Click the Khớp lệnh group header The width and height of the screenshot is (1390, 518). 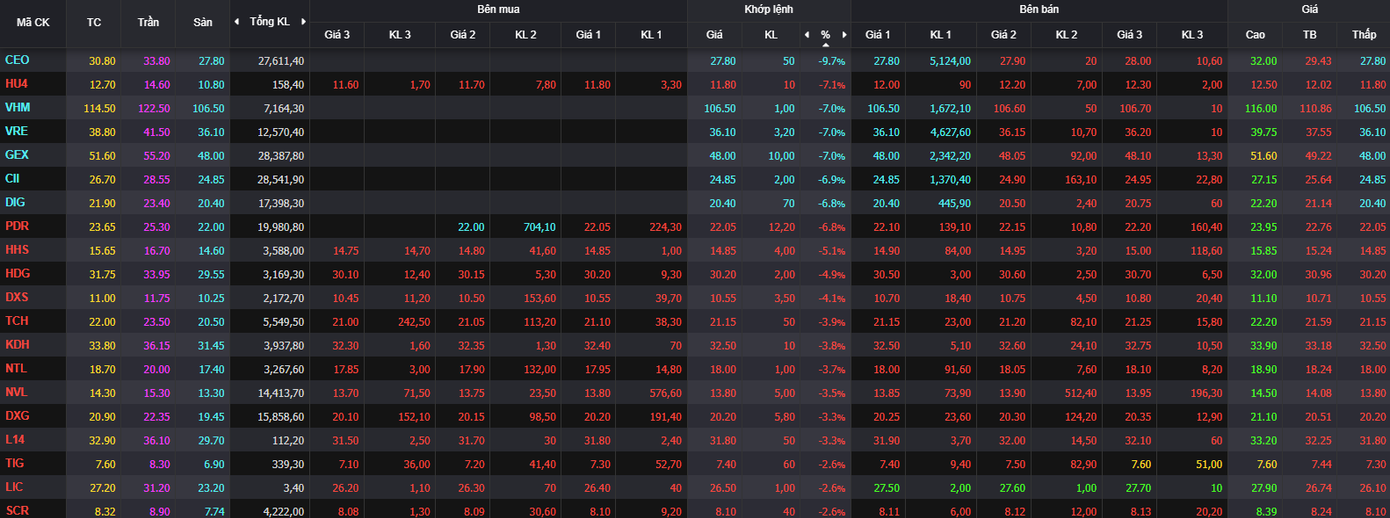click(x=769, y=10)
